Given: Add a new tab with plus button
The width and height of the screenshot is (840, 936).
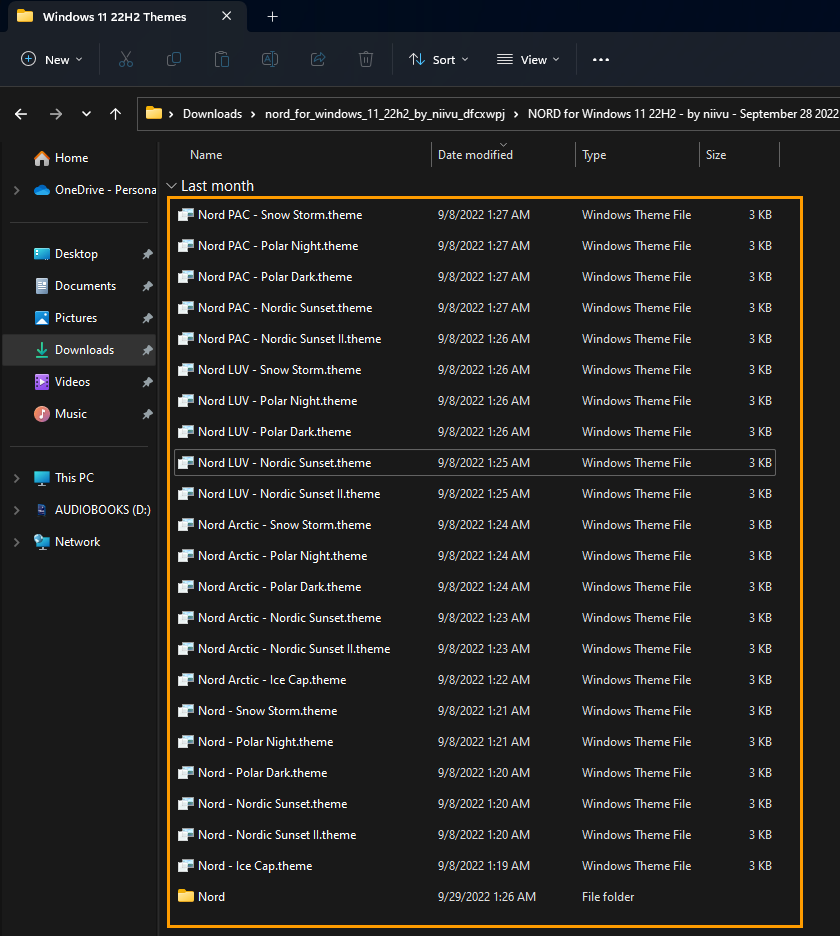Looking at the screenshot, I should [272, 17].
